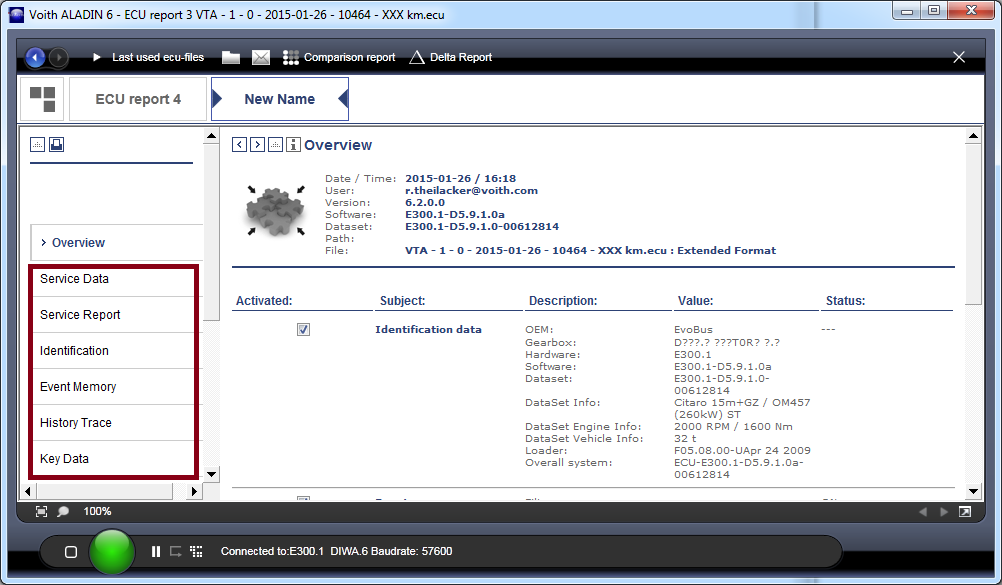Click the fit-to-screen icon near 100%

click(x=42, y=511)
